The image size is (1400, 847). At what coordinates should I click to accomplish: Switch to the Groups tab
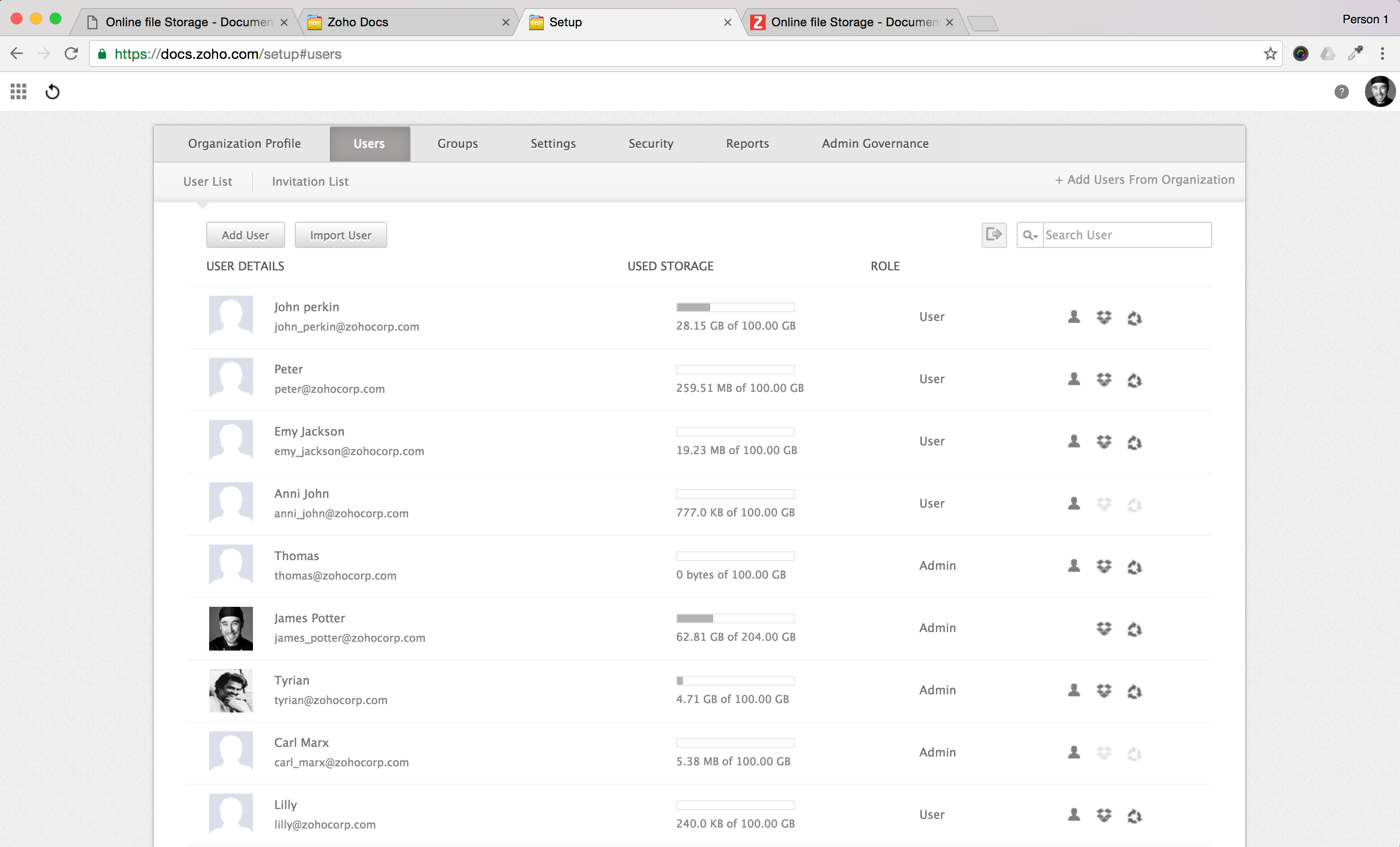pyautogui.click(x=457, y=144)
